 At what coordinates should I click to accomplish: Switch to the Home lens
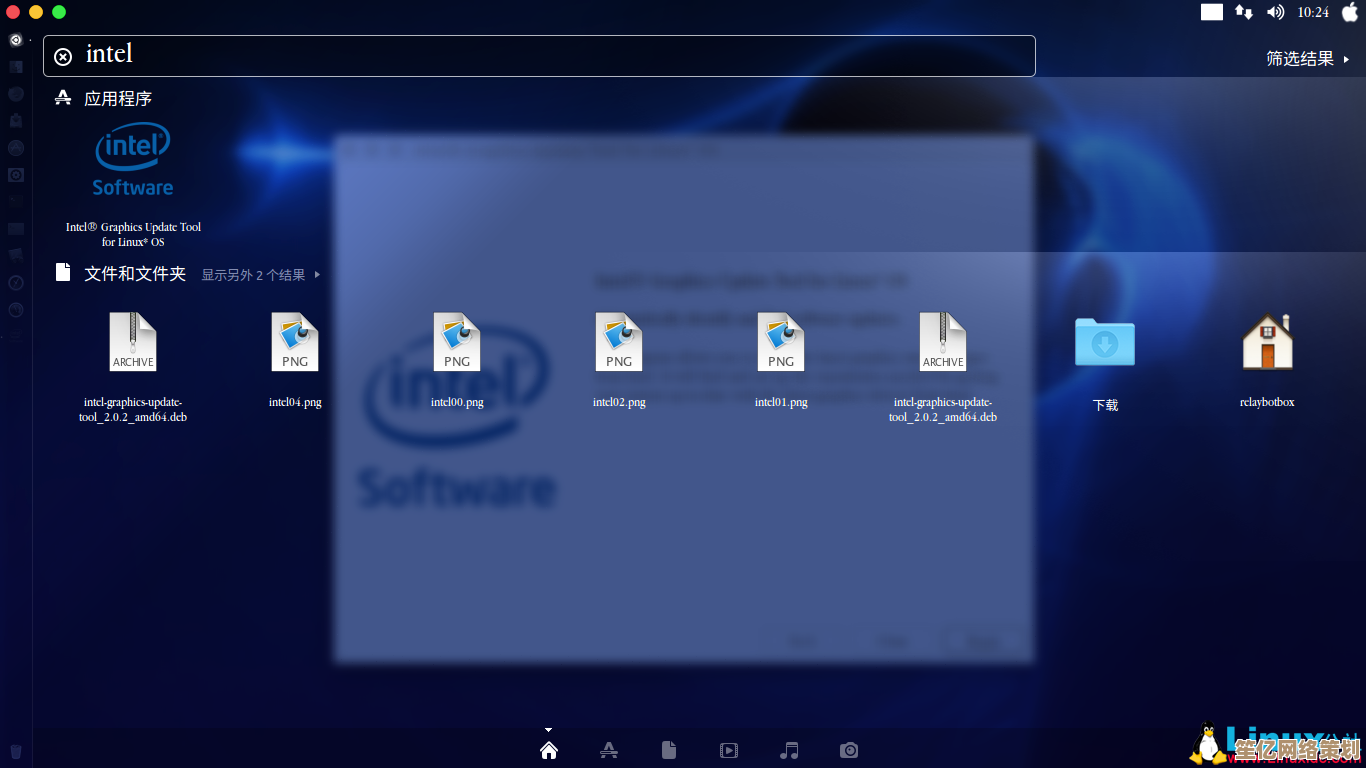(549, 750)
